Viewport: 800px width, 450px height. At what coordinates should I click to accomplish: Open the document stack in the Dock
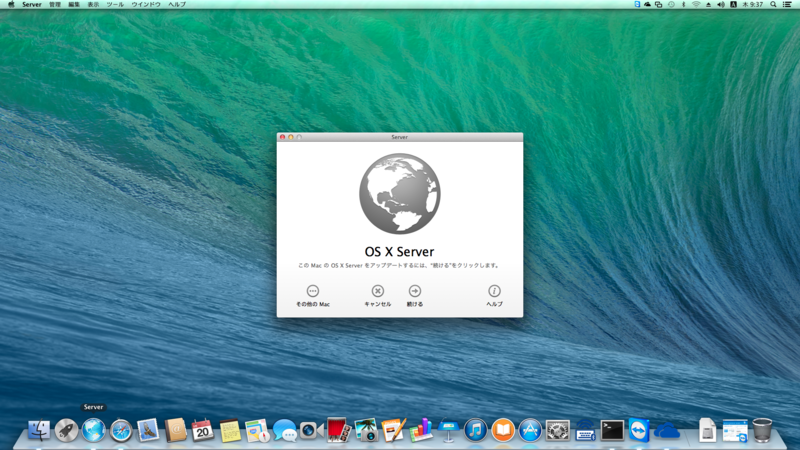pos(708,430)
